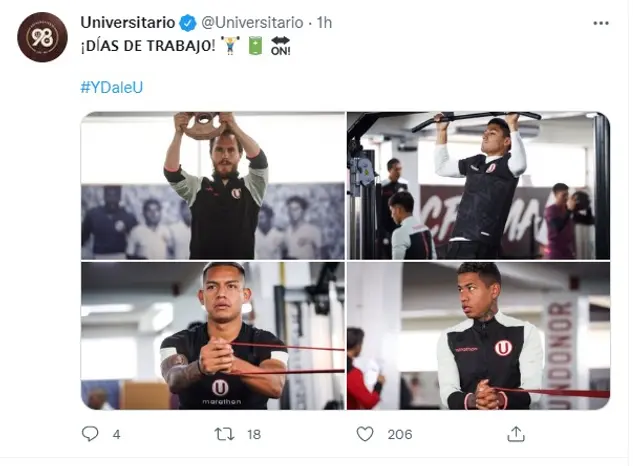Image resolution: width=640 pixels, height=466 pixels.
Task: Click the 206 likes count
Action: (x=400, y=434)
